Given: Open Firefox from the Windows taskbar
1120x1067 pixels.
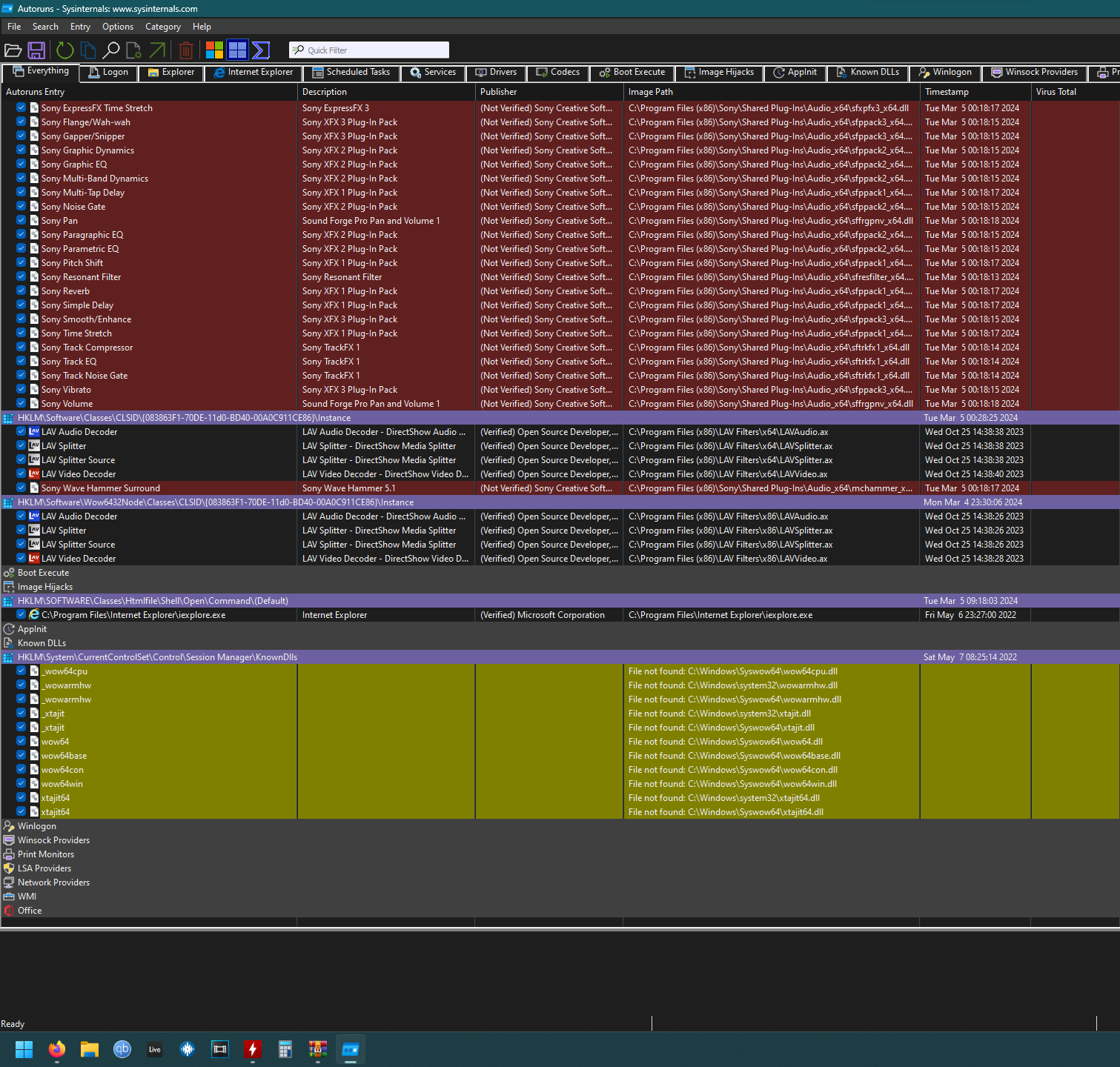Looking at the screenshot, I should [57, 1049].
